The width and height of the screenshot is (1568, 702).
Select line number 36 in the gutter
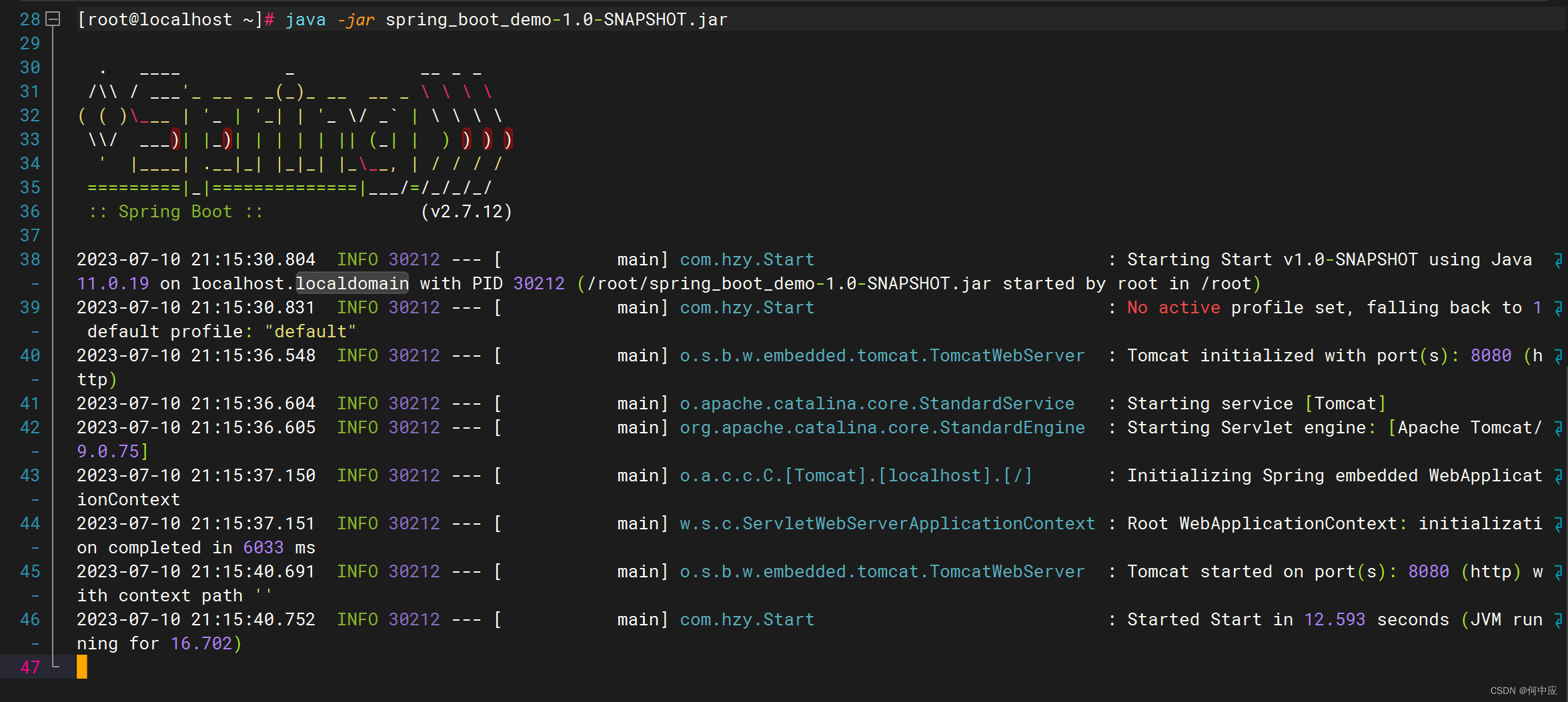[30, 211]
